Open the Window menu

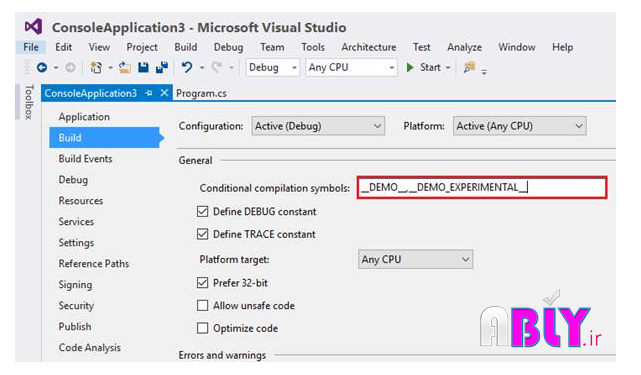pyautogui.click(x=516, y=47)
